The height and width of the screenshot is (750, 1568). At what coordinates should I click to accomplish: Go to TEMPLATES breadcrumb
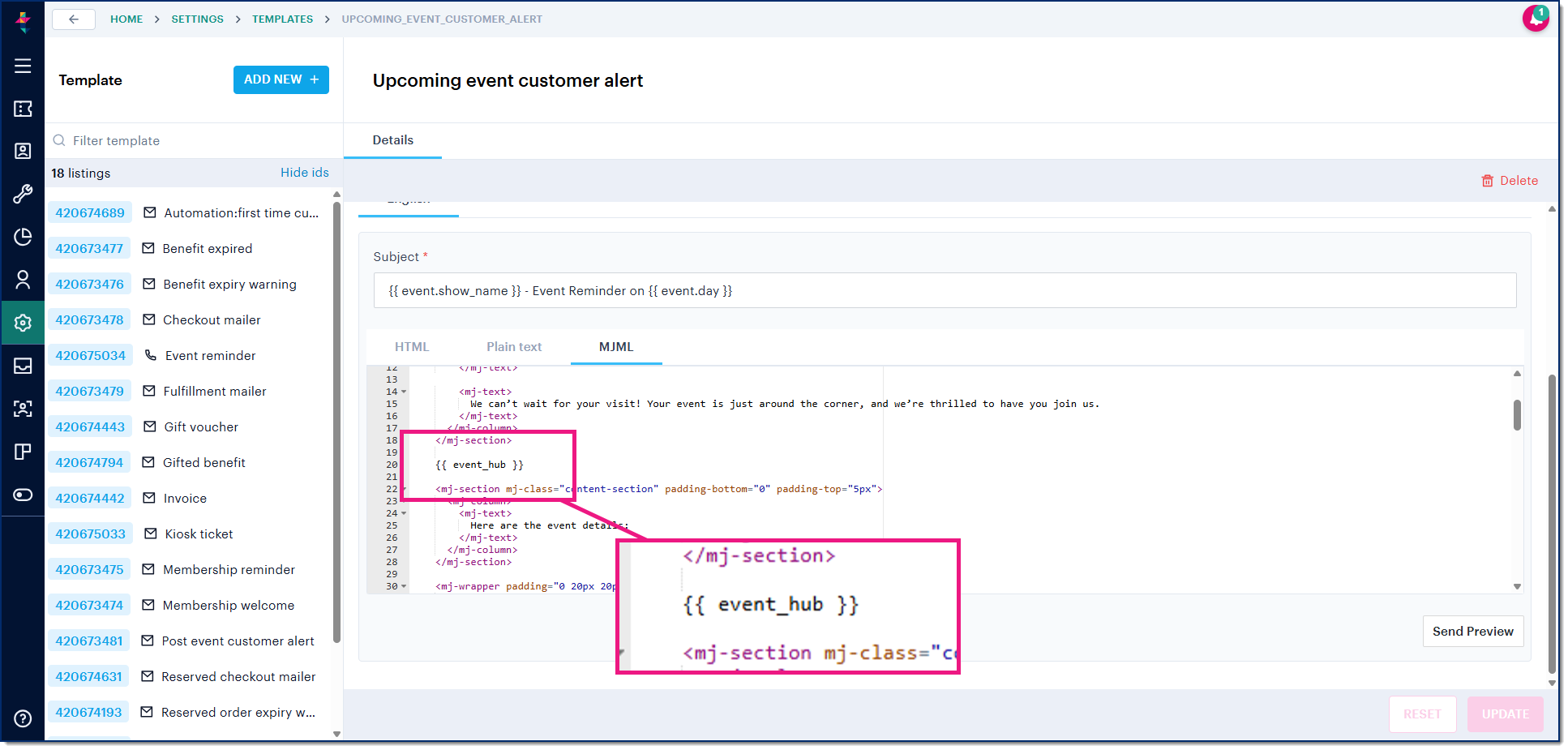coord(282,19)
